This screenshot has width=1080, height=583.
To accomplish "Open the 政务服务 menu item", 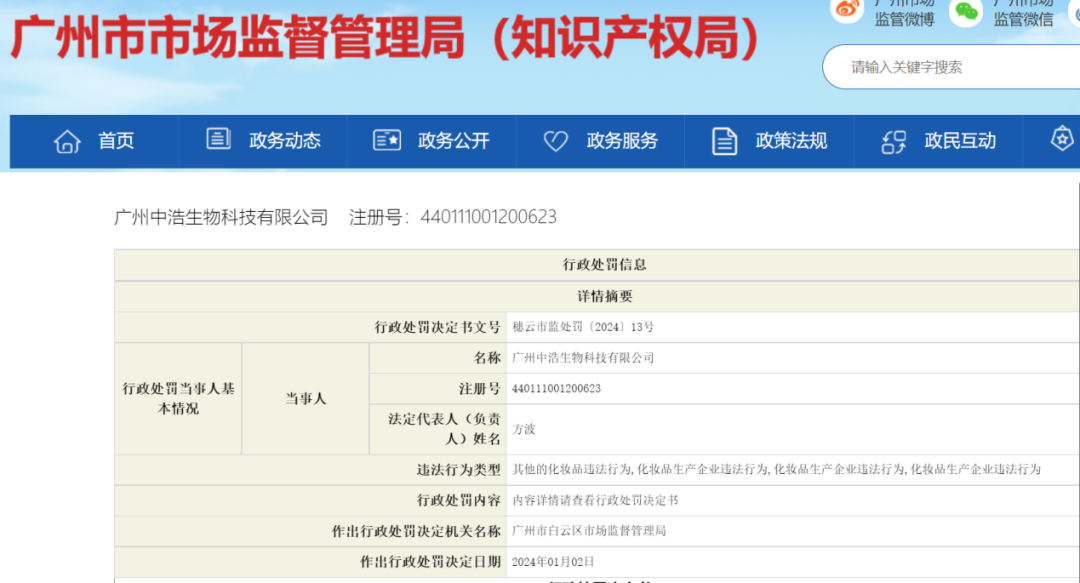I will pos(623,141).
